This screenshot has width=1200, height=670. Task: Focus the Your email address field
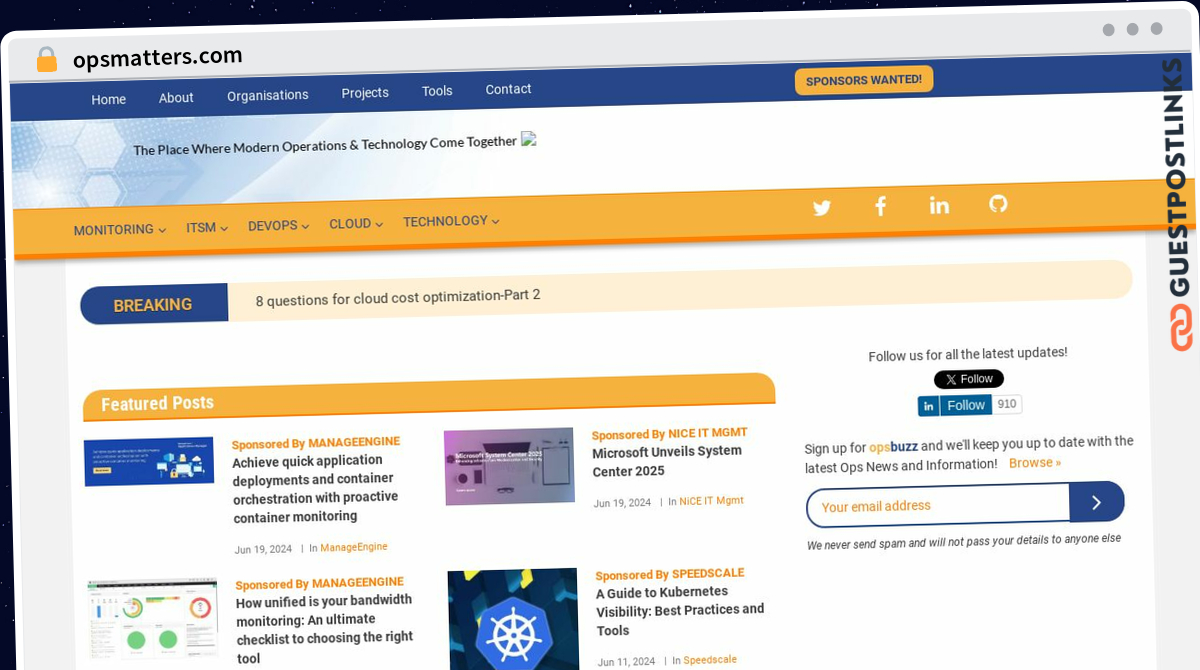coord(938,506)
